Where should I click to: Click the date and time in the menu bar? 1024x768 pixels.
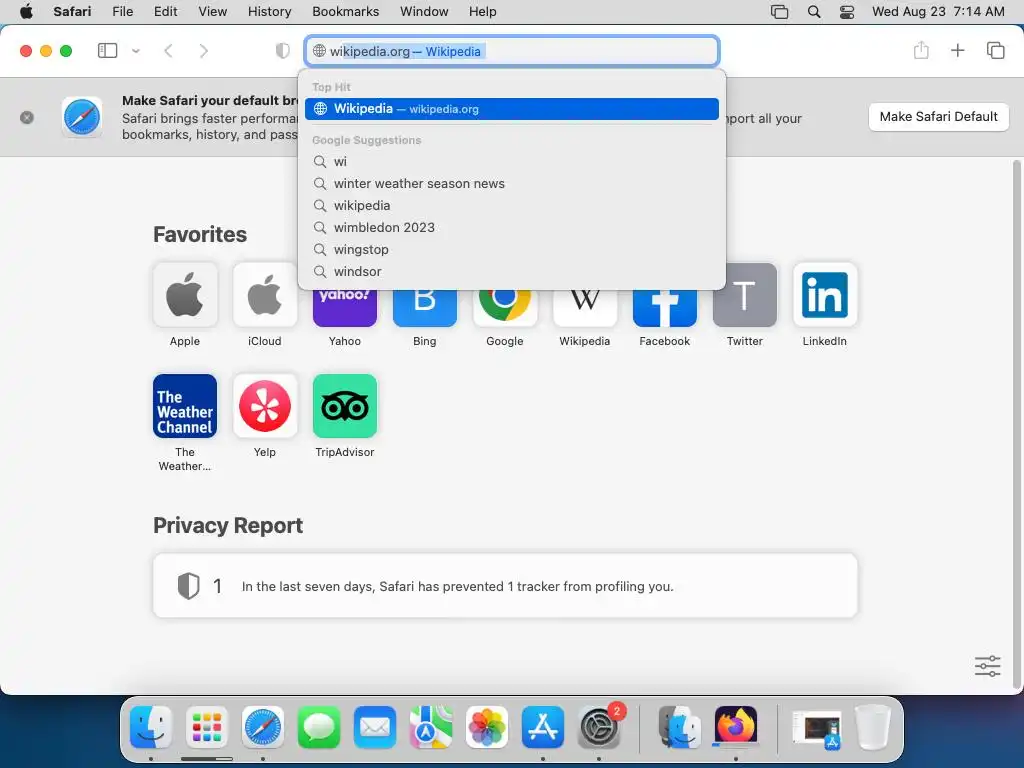(x=938, y=11)
